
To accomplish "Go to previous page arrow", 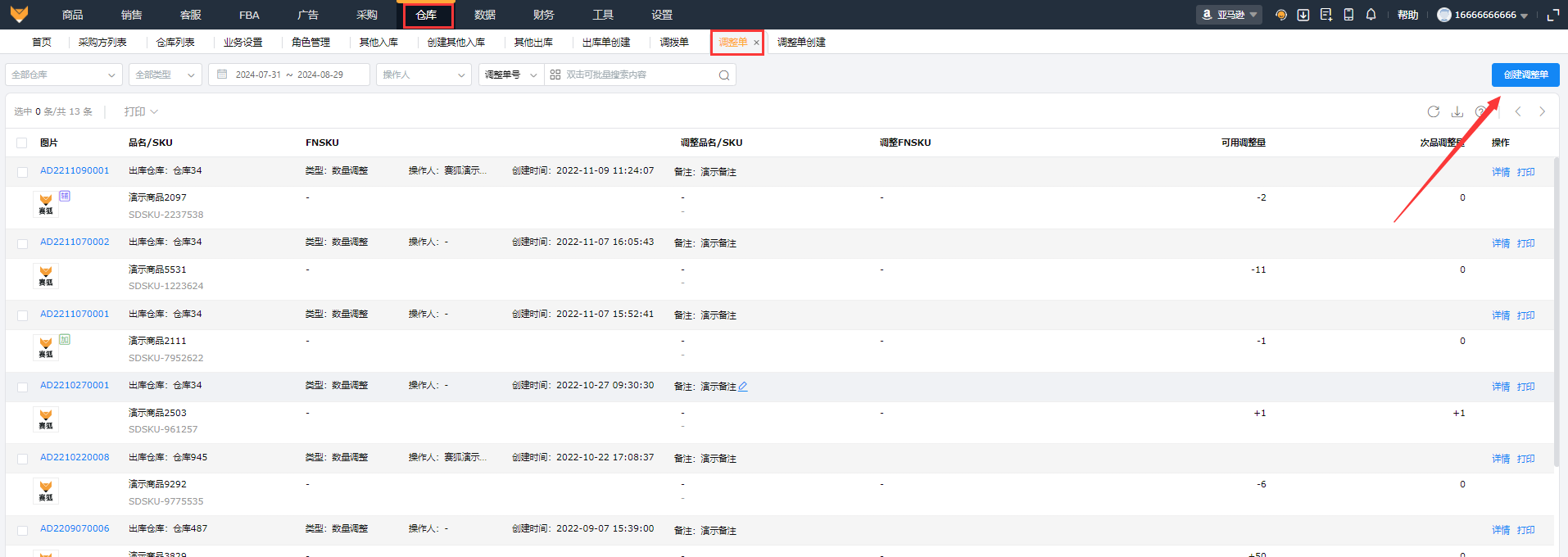I will click(x=1518, y=111).
